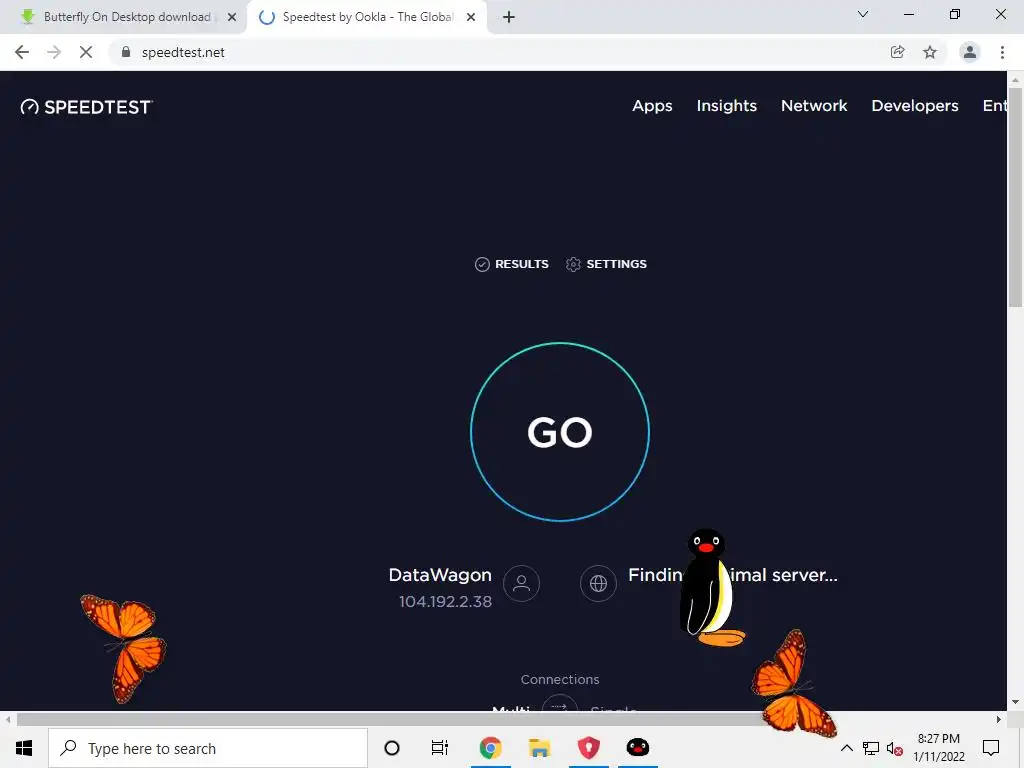Image resolution: width=1024 pixels, height=768 pixels.
Task: Open Chrome from the taskbar
Action: click(x=490, y=748)
